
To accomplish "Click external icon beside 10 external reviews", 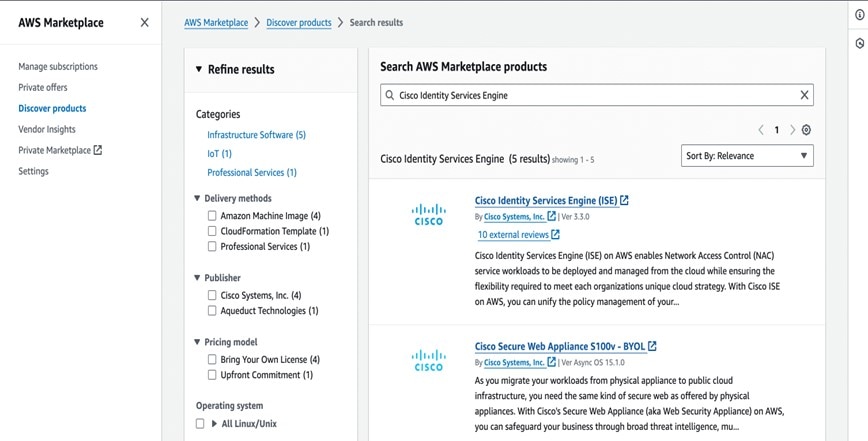I will click(555, 235).
